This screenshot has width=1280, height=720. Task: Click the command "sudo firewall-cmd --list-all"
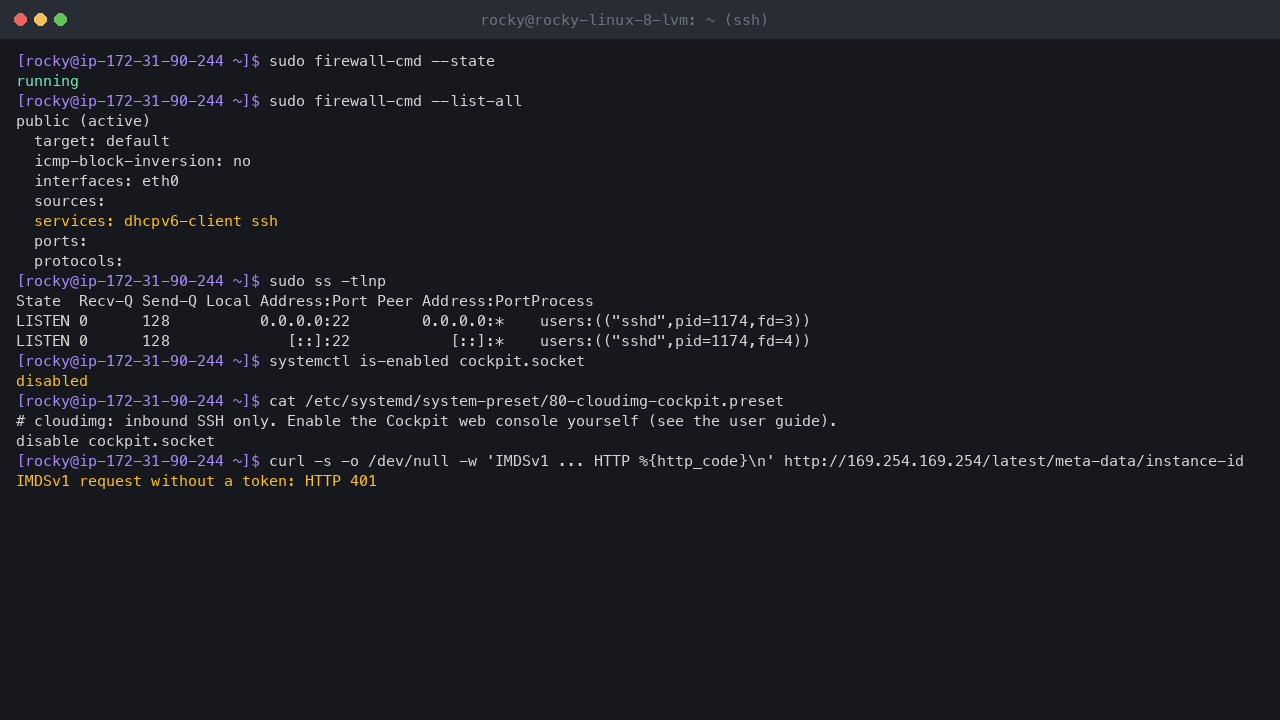(395, 101)
